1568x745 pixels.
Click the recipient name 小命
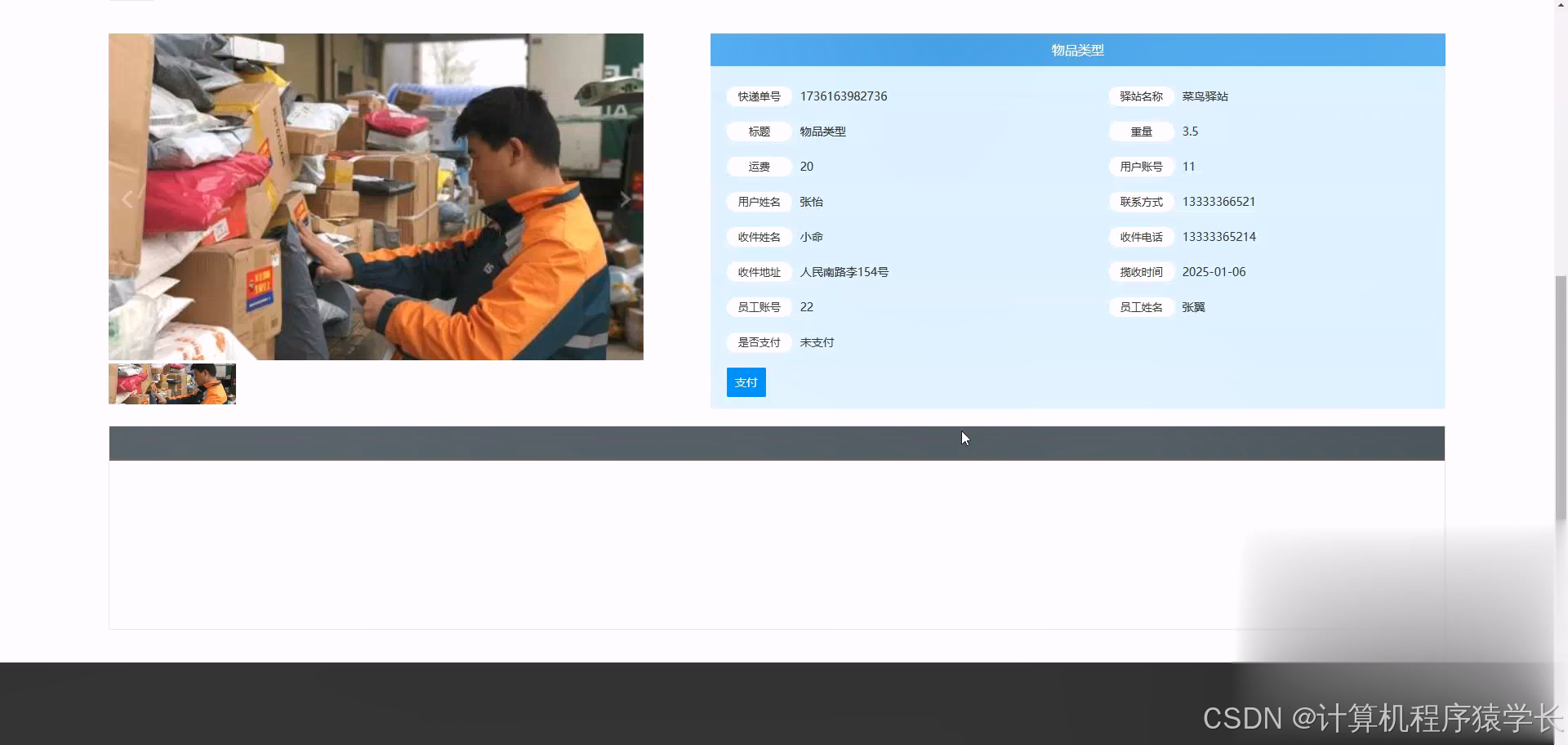pyautogui.click(x=811, y=237)
